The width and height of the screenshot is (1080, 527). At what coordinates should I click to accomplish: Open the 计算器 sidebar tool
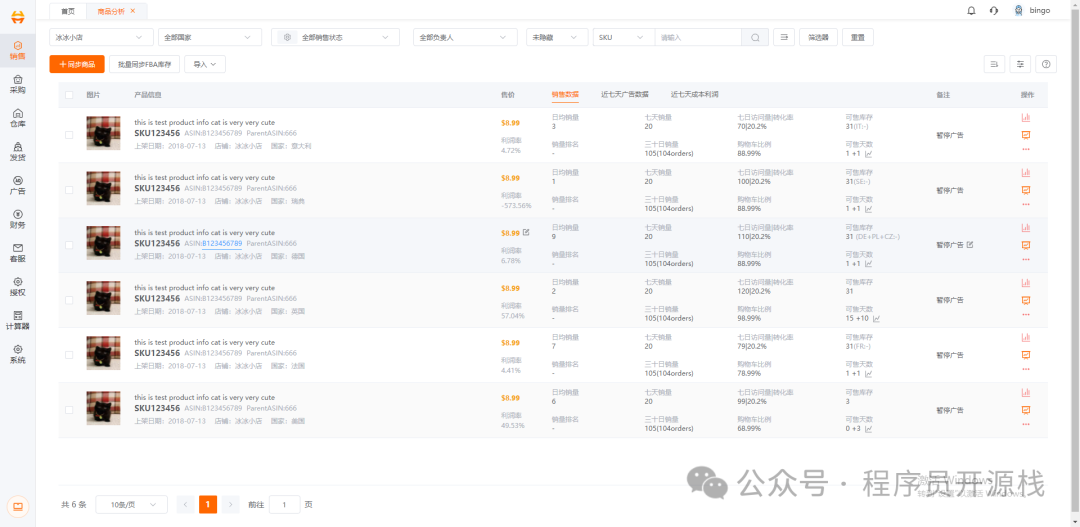coord(18,320)
